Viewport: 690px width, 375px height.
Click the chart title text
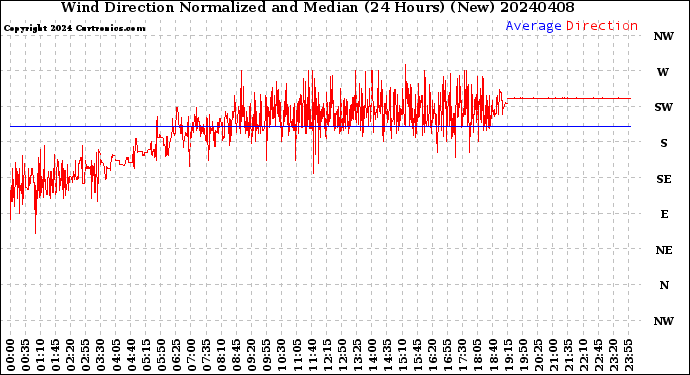(317, 7)
